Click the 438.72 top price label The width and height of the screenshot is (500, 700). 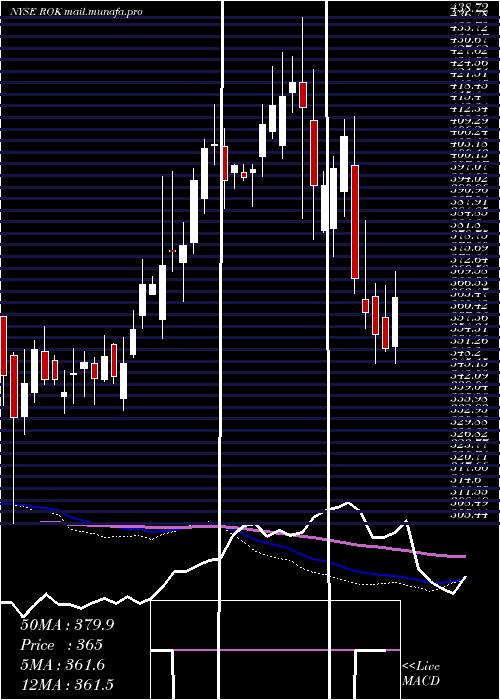tap(469, 7)
